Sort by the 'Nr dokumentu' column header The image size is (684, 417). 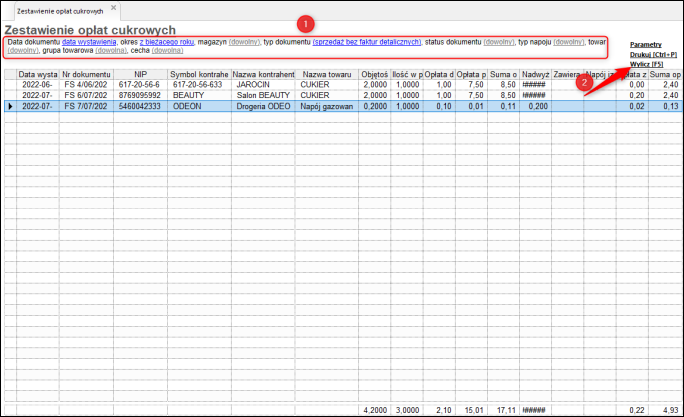86,74
